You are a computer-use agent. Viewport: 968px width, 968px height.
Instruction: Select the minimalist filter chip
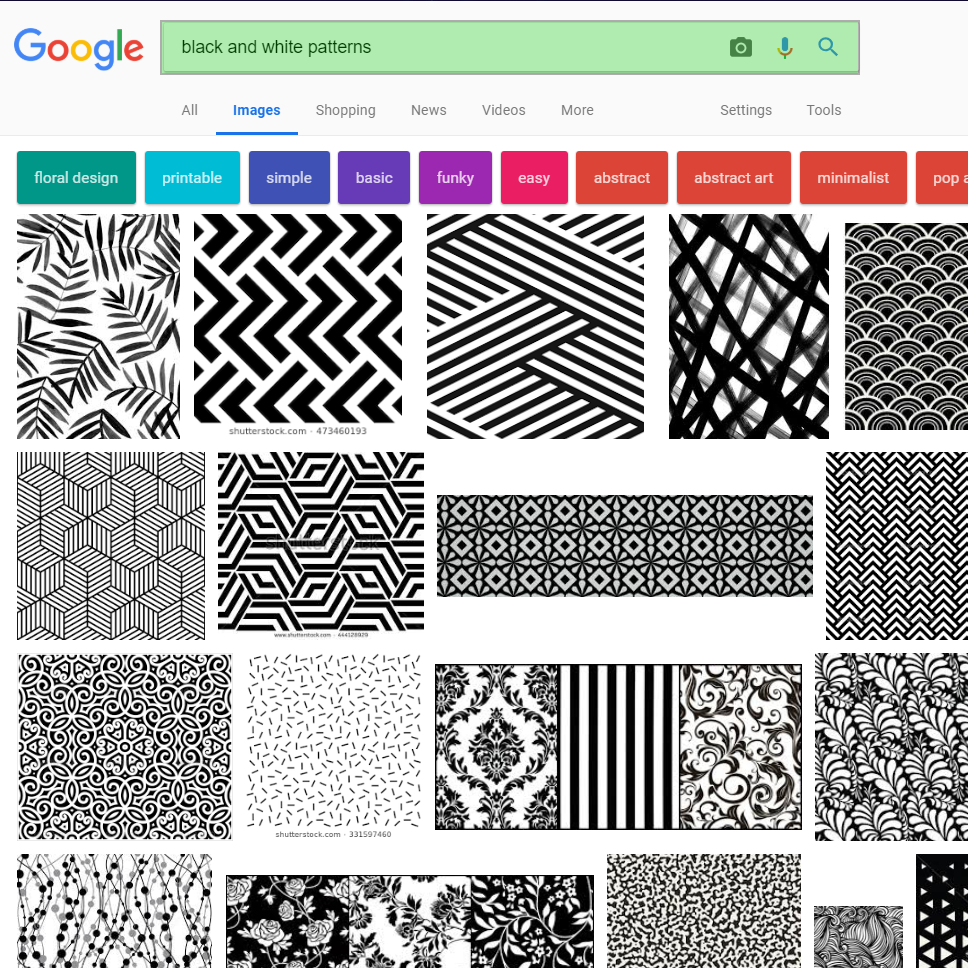click(x=853, y=178)
